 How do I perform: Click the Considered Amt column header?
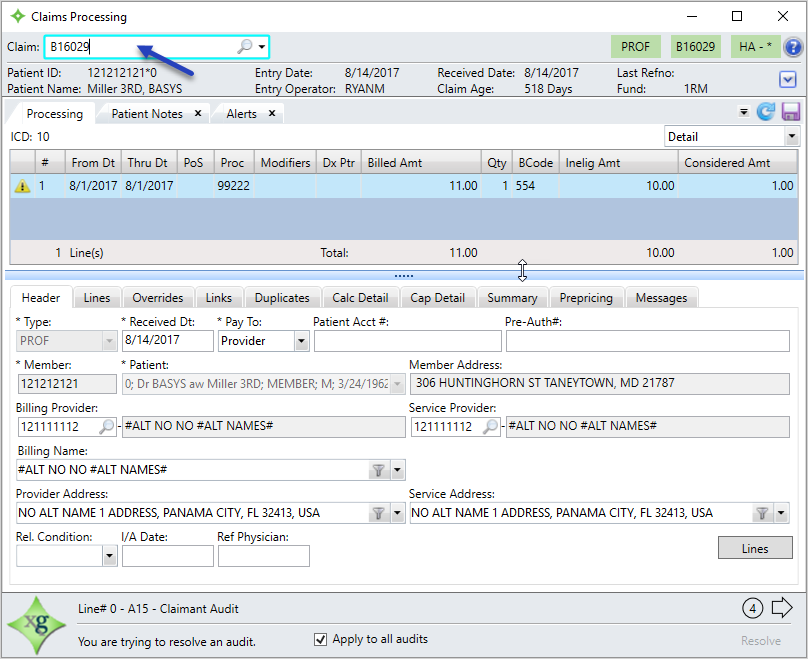(737, 163)
